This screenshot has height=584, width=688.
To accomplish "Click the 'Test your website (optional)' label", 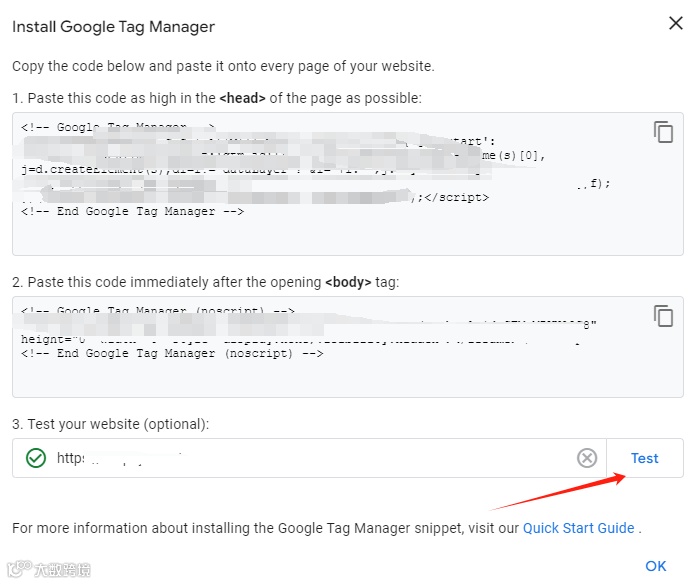I will coord(111,424).
